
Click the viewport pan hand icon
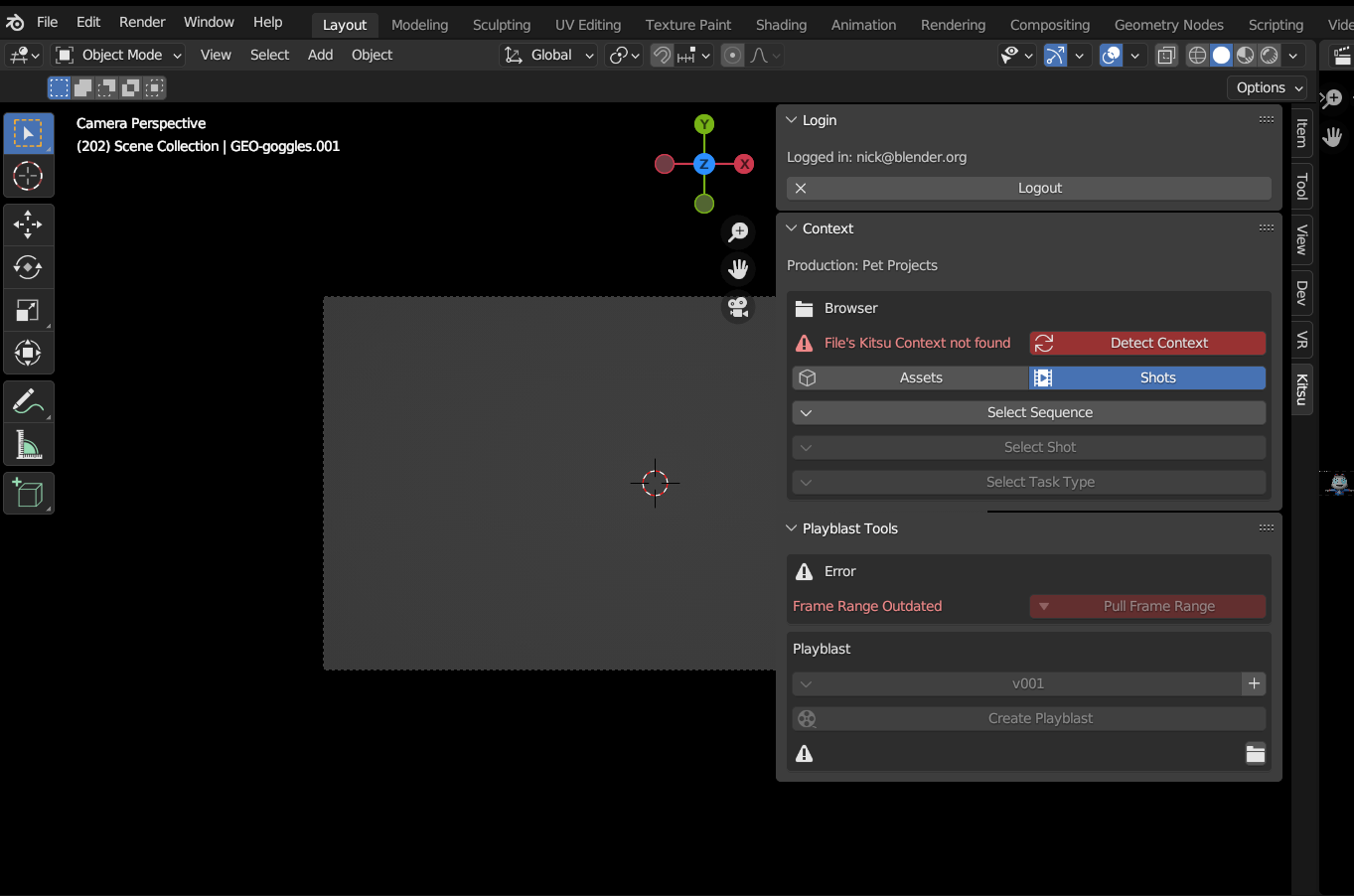(738, 269)
